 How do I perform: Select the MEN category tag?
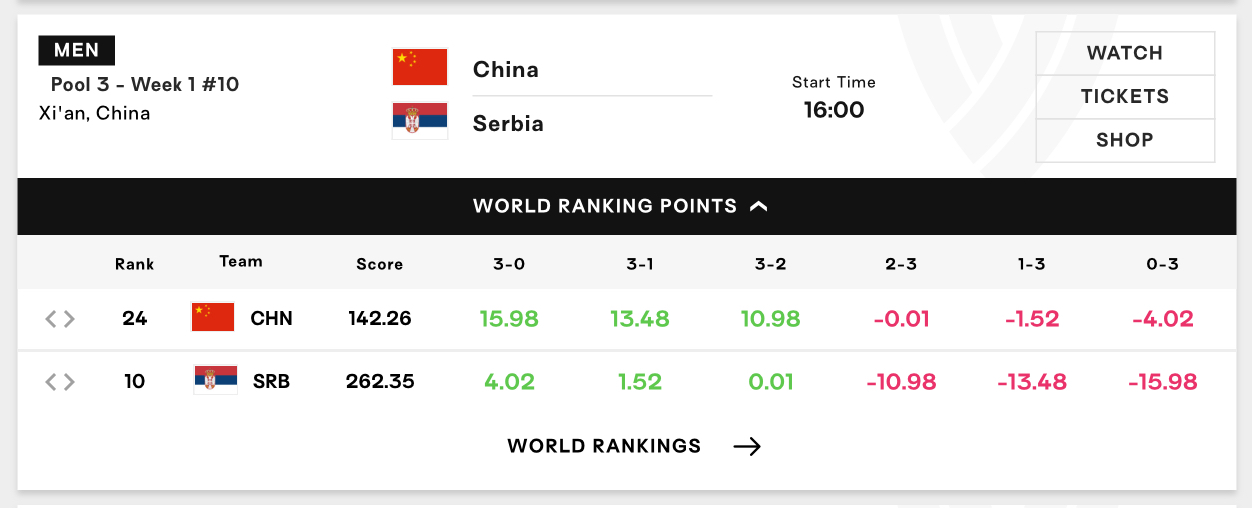coord(77,50)
